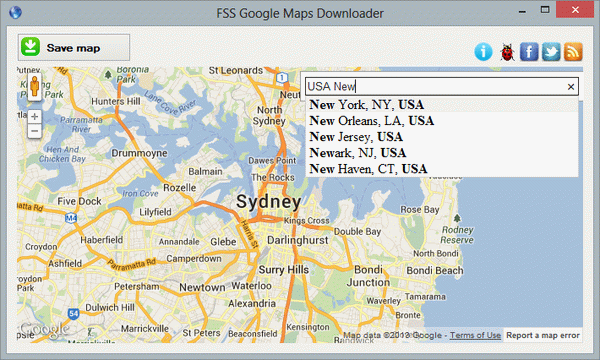
Task: Select suggestion New Jersey, USA
Action: click(442, 137)
